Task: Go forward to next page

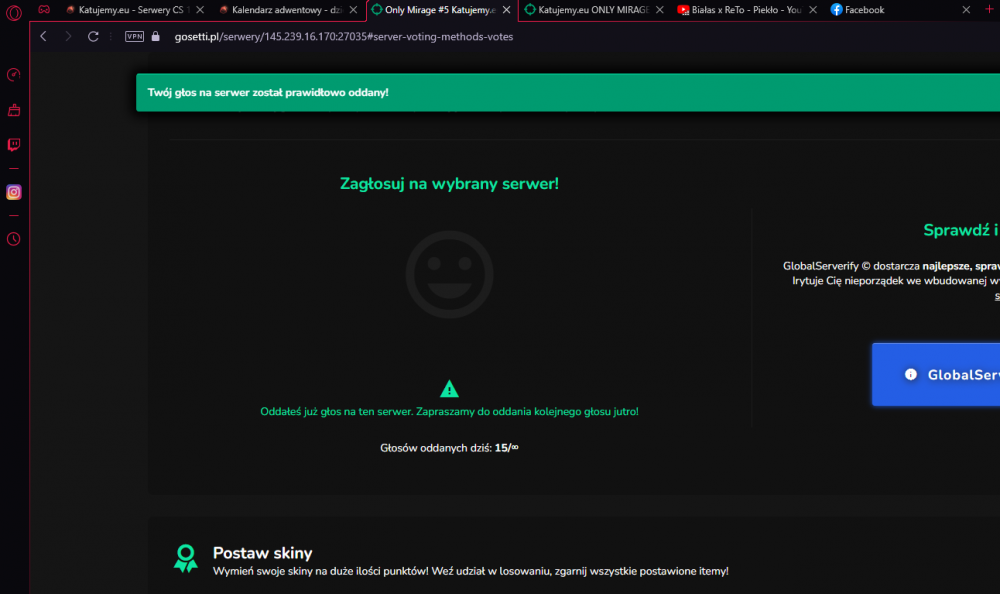Action: pos(68,36)
